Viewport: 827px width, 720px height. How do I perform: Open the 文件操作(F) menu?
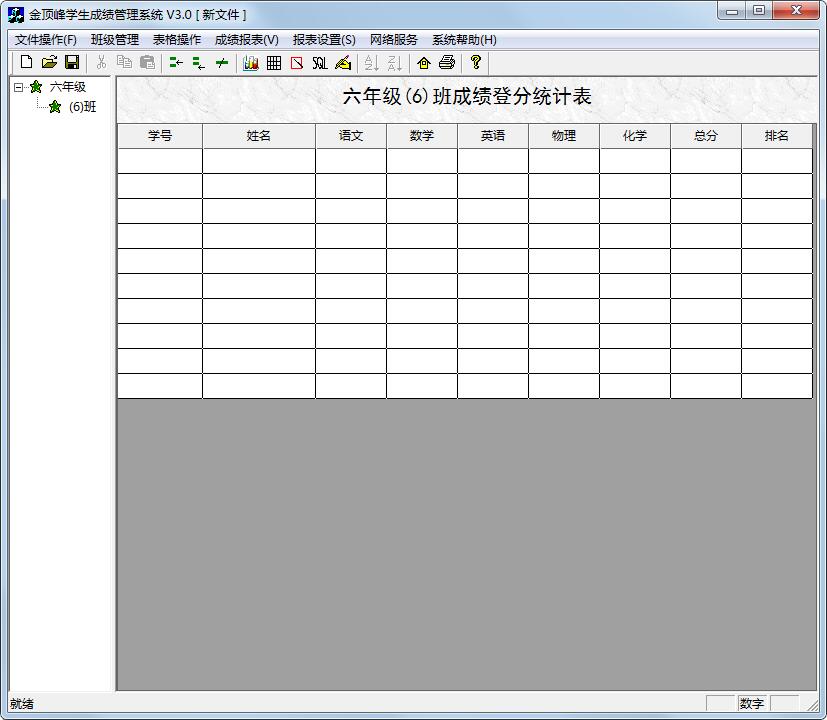[x=45, y=40]
